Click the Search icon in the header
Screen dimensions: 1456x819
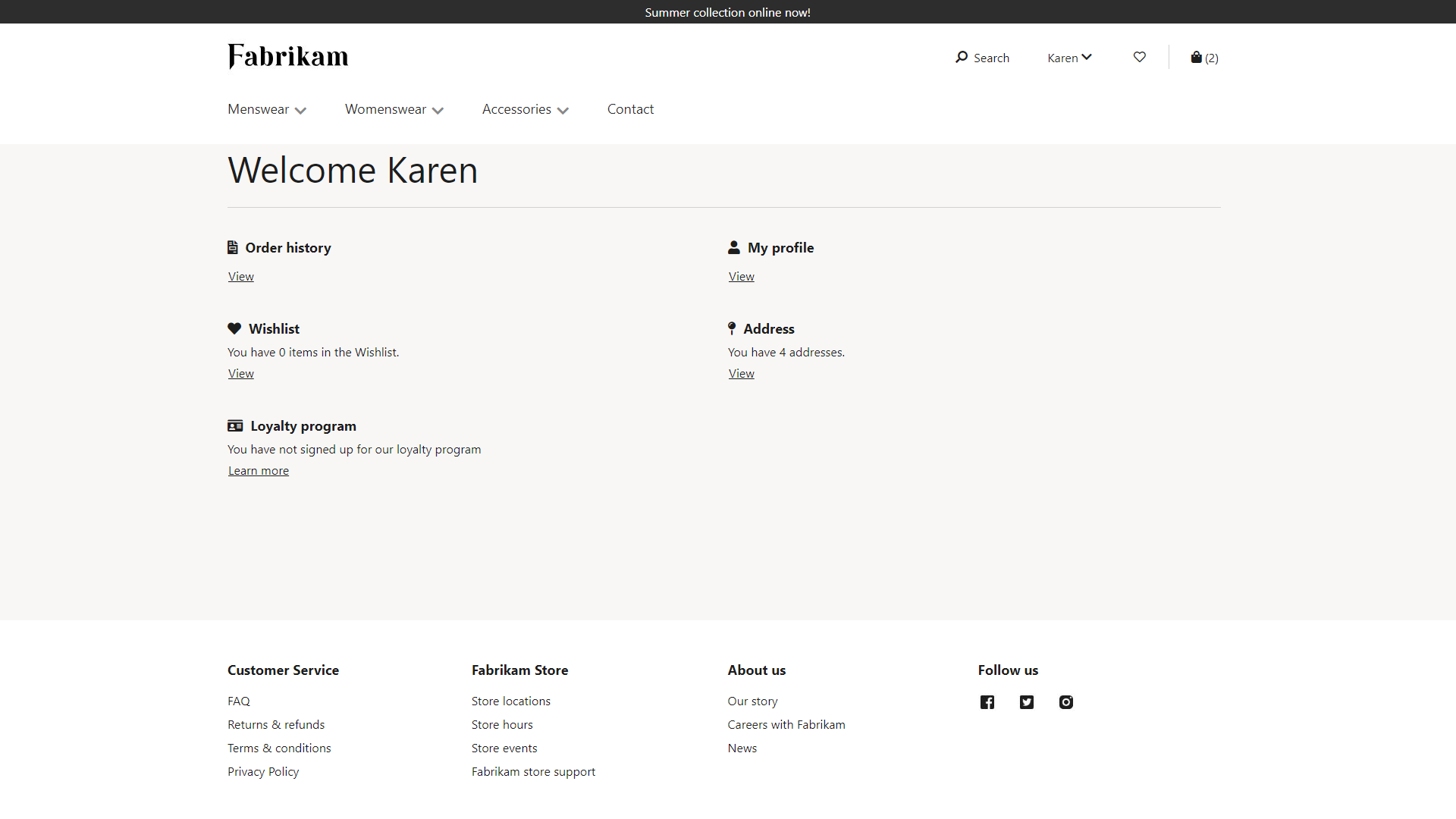point(961,57)
